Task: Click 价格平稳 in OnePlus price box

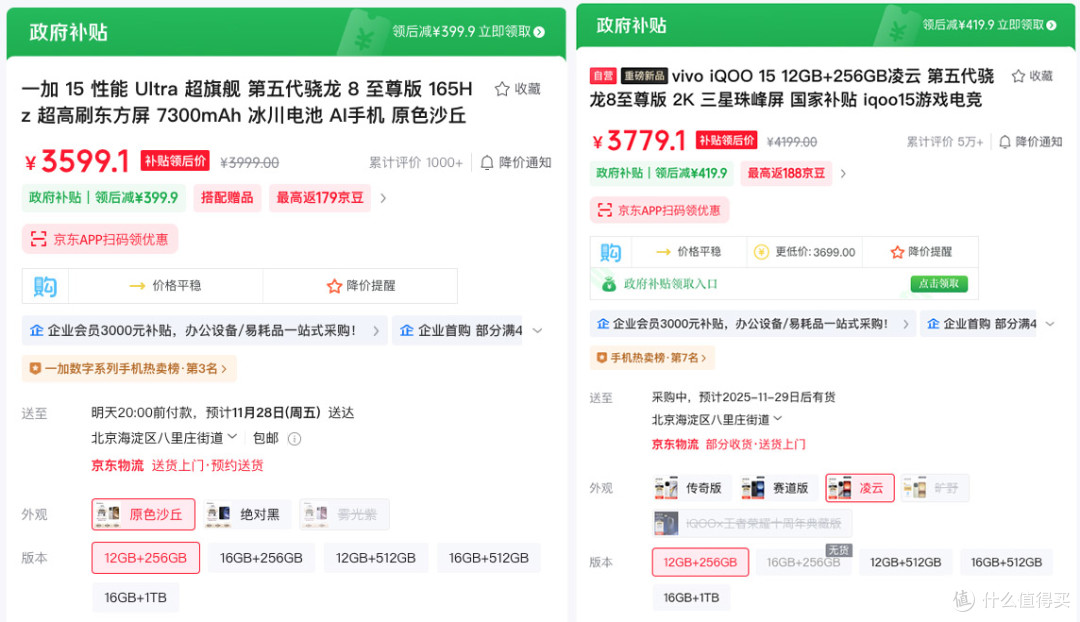Action: tap(165, 286)
